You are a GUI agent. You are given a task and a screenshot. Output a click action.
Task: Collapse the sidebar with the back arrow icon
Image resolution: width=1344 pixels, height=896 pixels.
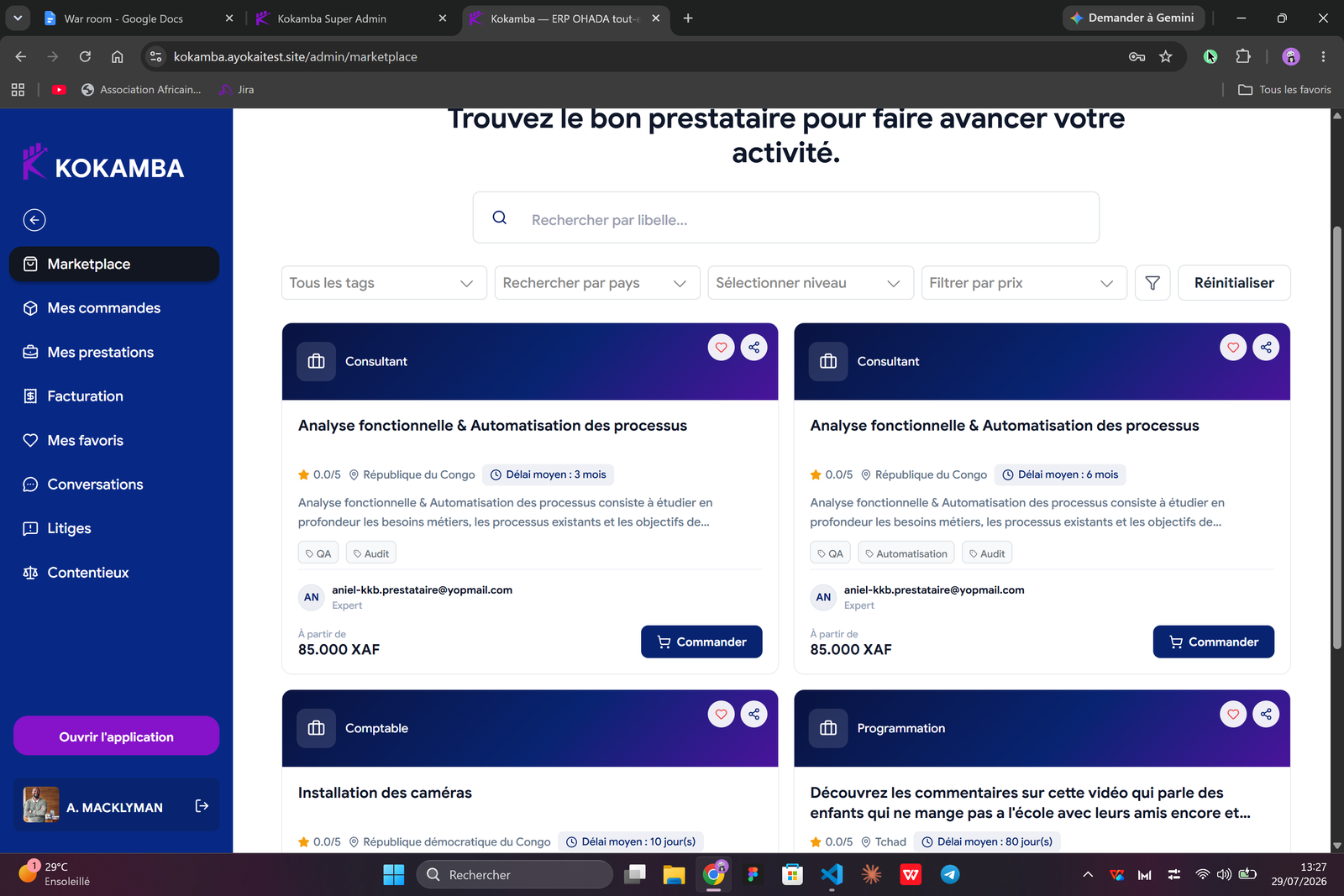[x=34, y=220]
